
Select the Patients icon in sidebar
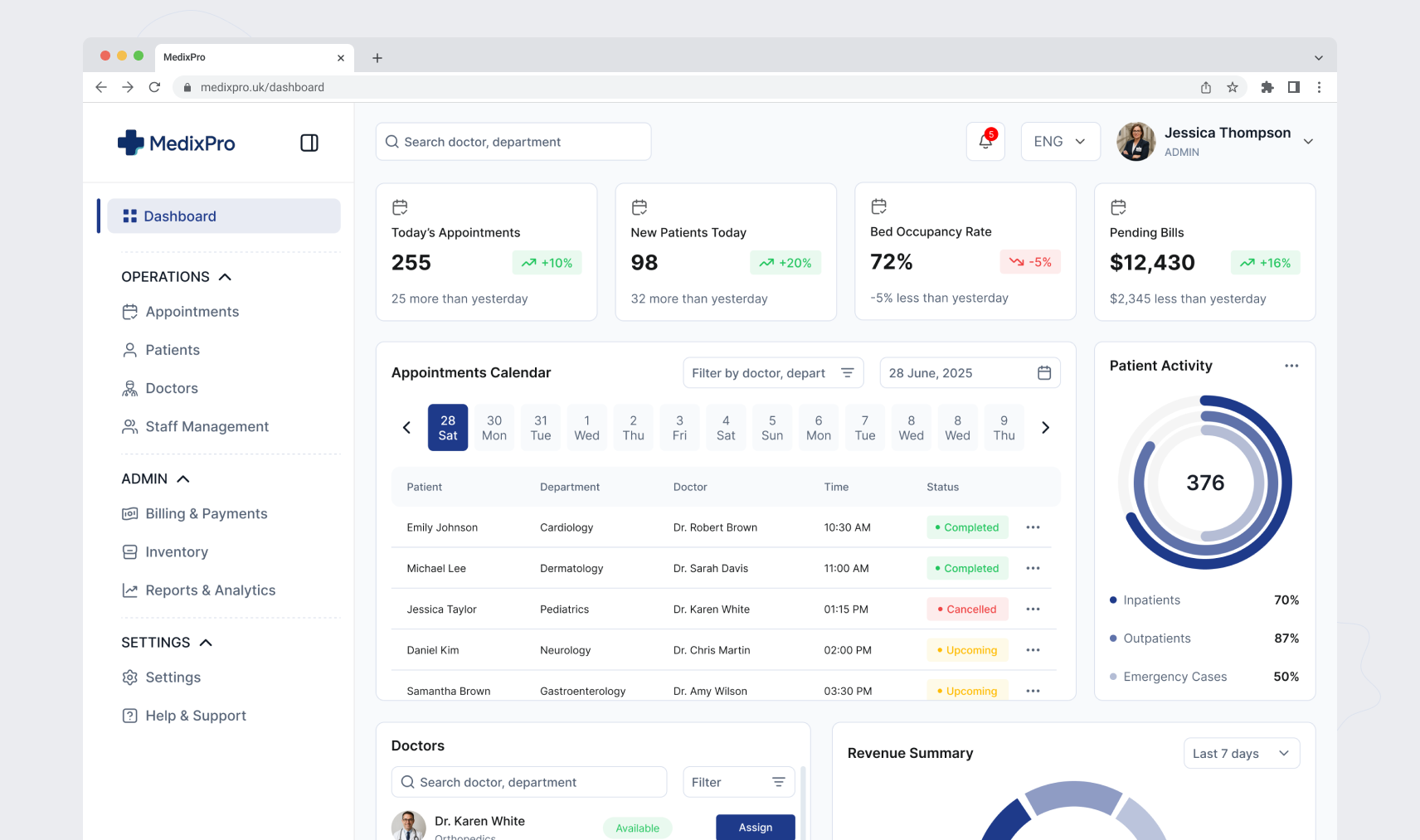[129, 349]
